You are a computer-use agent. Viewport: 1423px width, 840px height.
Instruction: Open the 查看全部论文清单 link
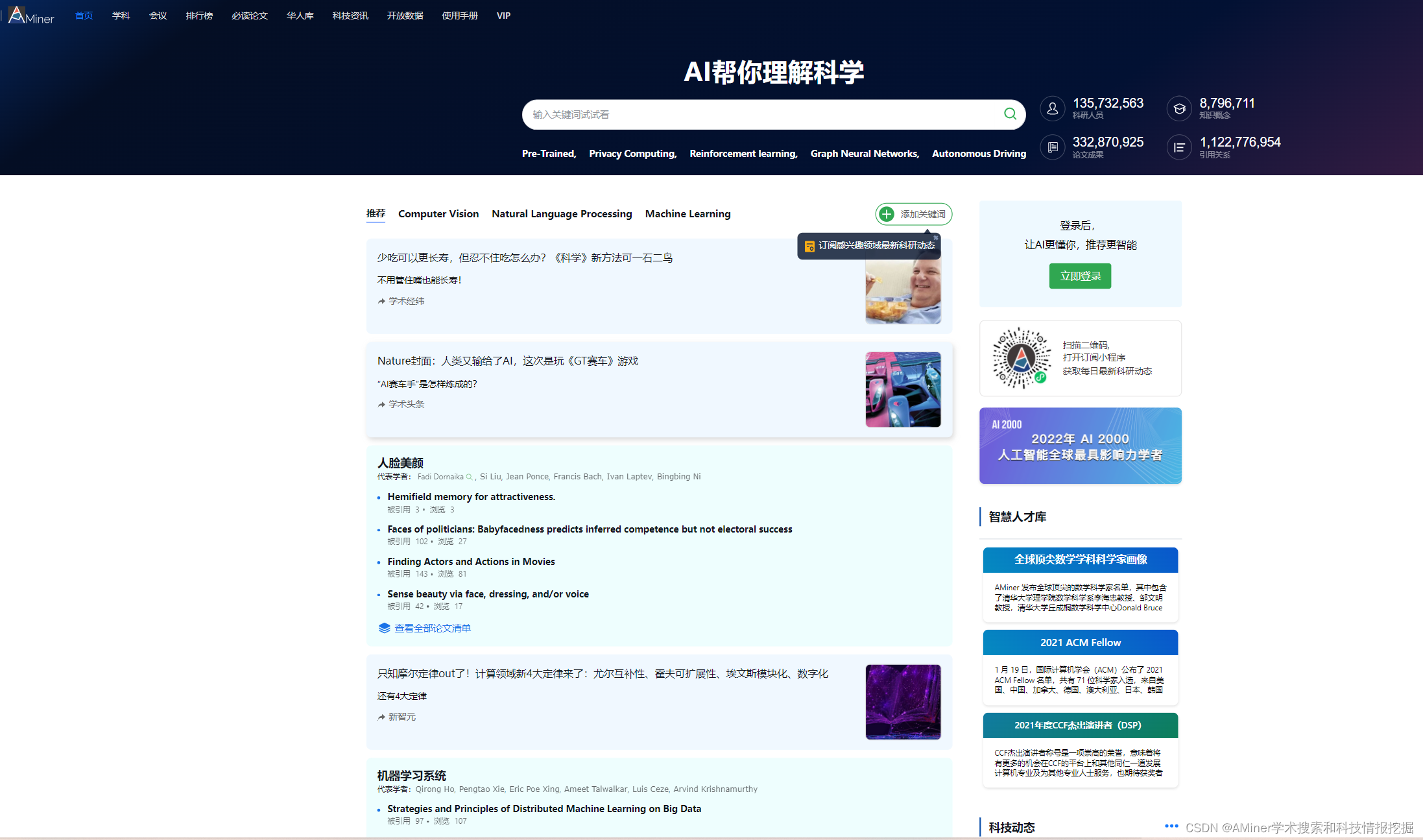pyautogui.click(x=432, y=627)
